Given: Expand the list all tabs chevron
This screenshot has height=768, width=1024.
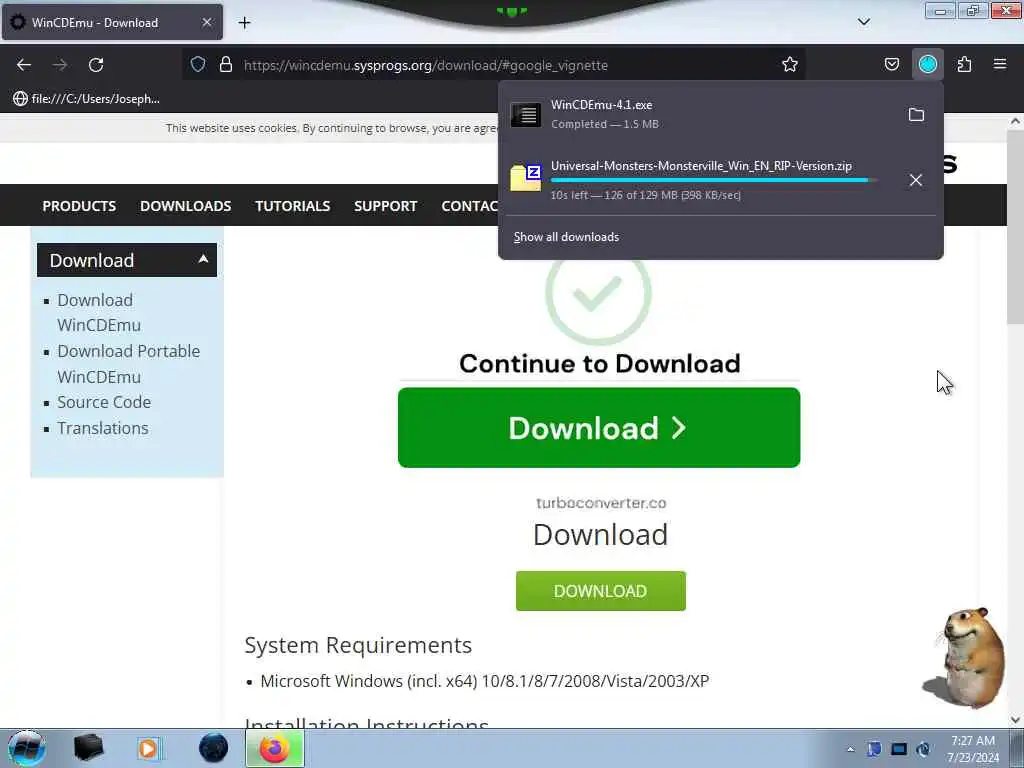Looking at the screenshot, I should pos(863,22).
